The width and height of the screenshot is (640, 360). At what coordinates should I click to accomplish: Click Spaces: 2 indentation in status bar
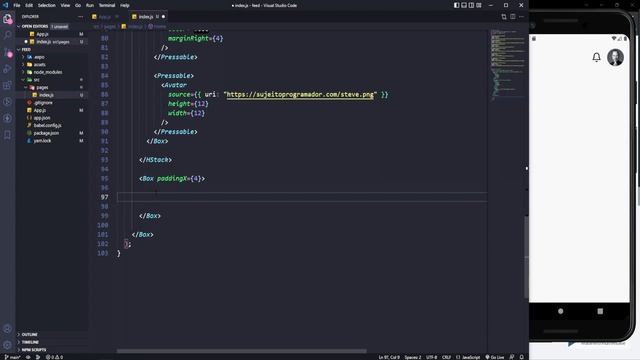point(413,357)
